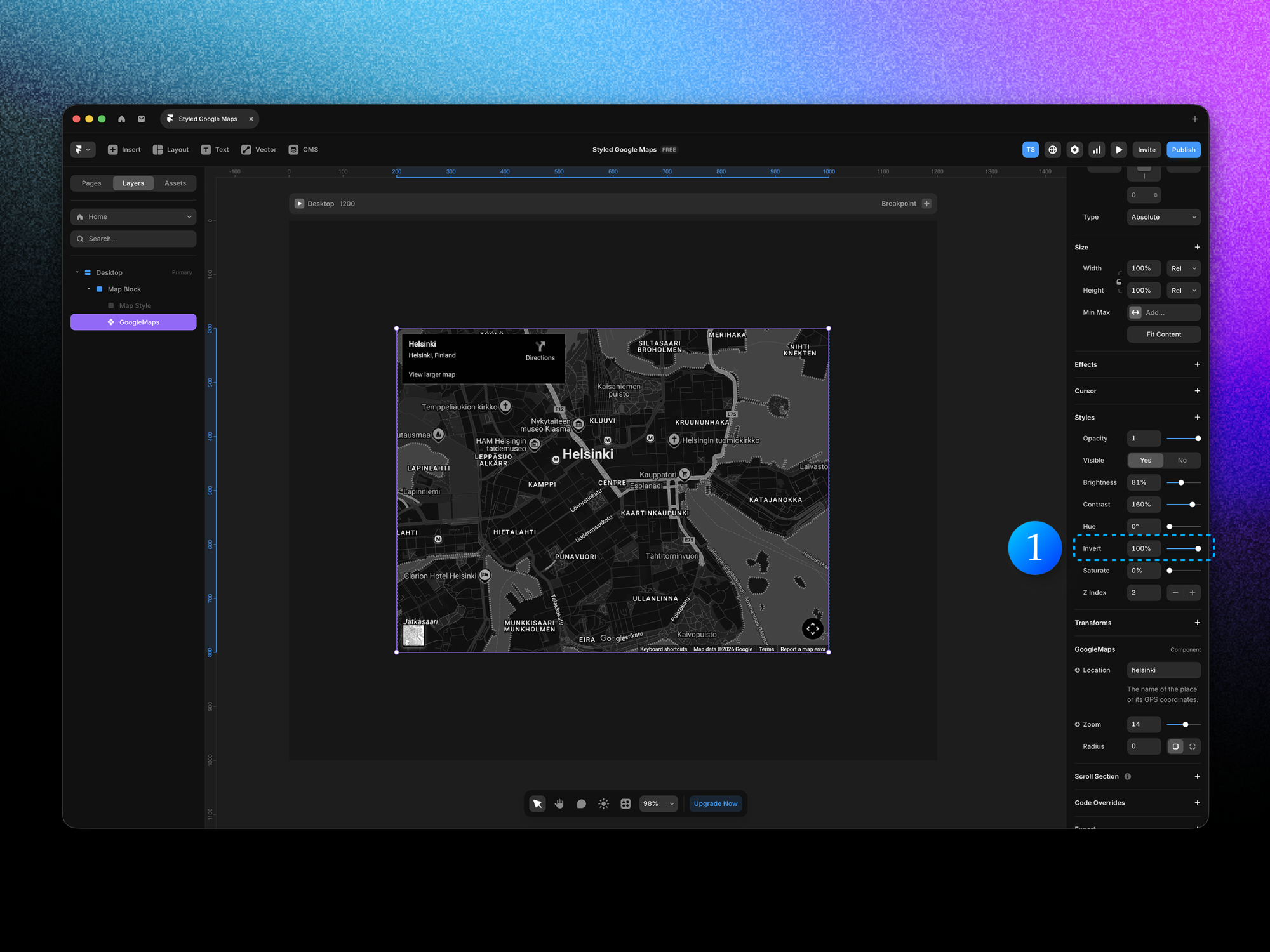Switch to the Pages tab
The height and width of the screenshot is (952, 1270).
pyautogui.click(x=91, y=183)
